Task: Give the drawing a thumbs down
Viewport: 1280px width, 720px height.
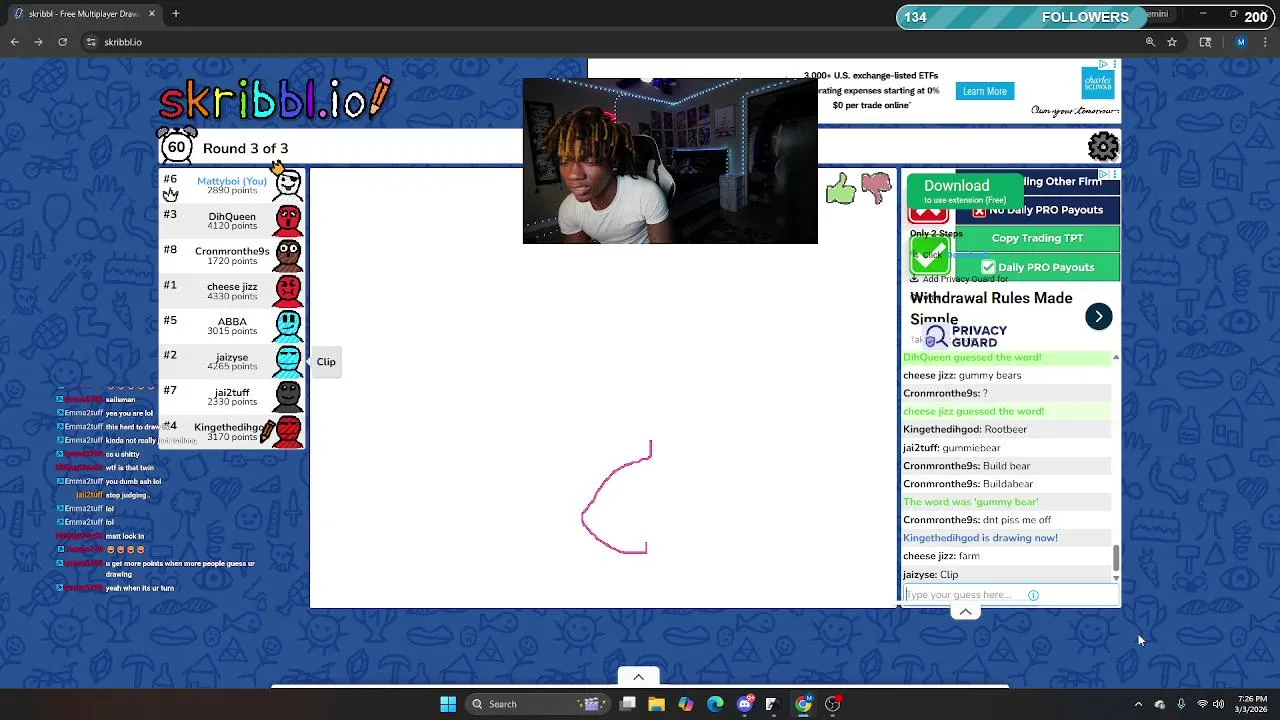Action: pyautogui.click(x=876, y=189)
